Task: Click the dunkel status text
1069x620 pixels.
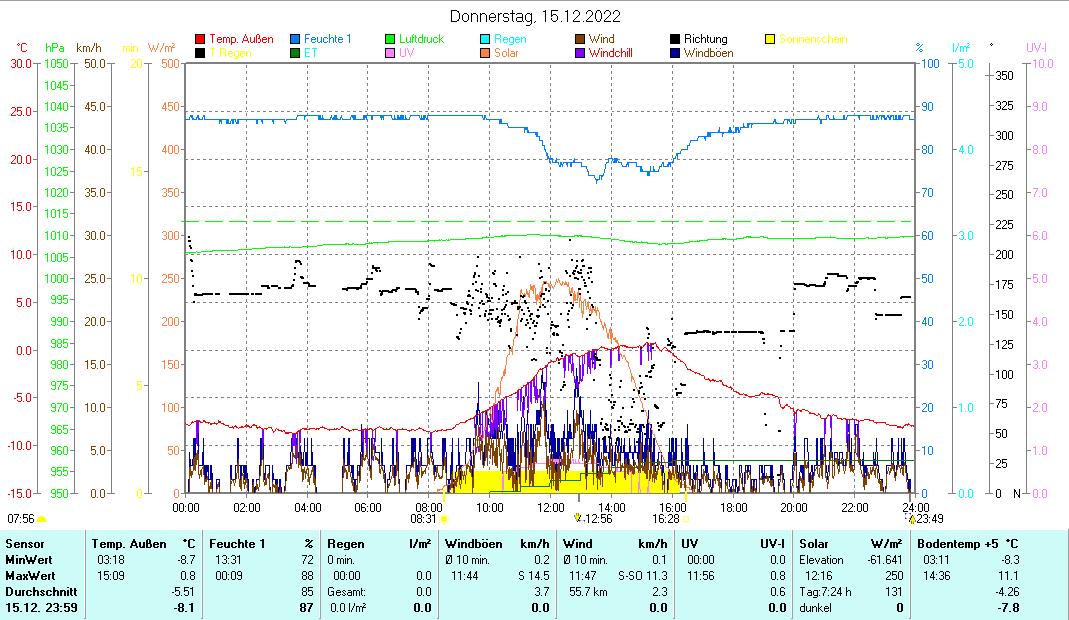Action: coord(815,608)
